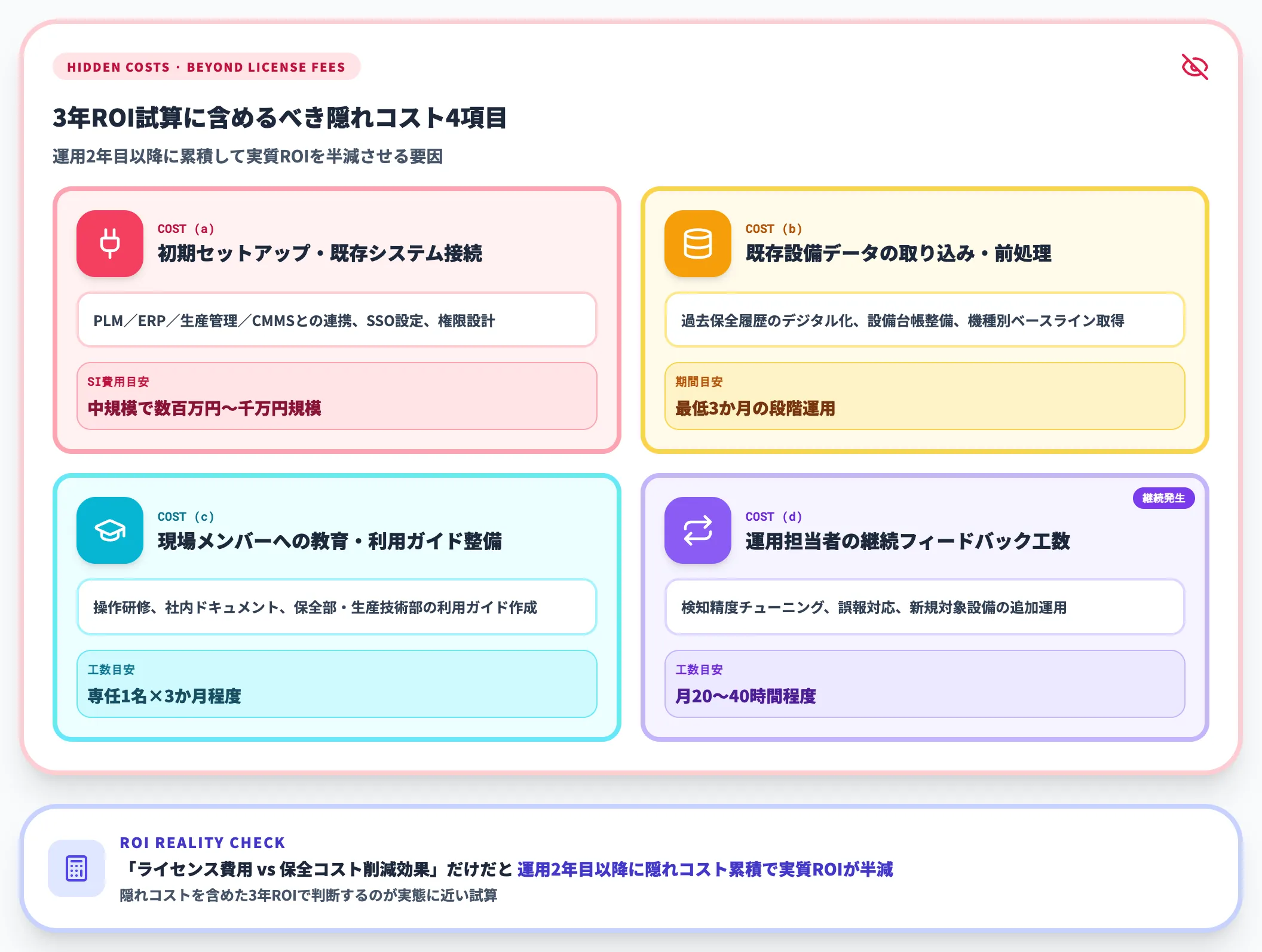Click the 継続発生 badge on COST (d)
This screenshot has width=1262, height=952.
(x=1163, y=498)
